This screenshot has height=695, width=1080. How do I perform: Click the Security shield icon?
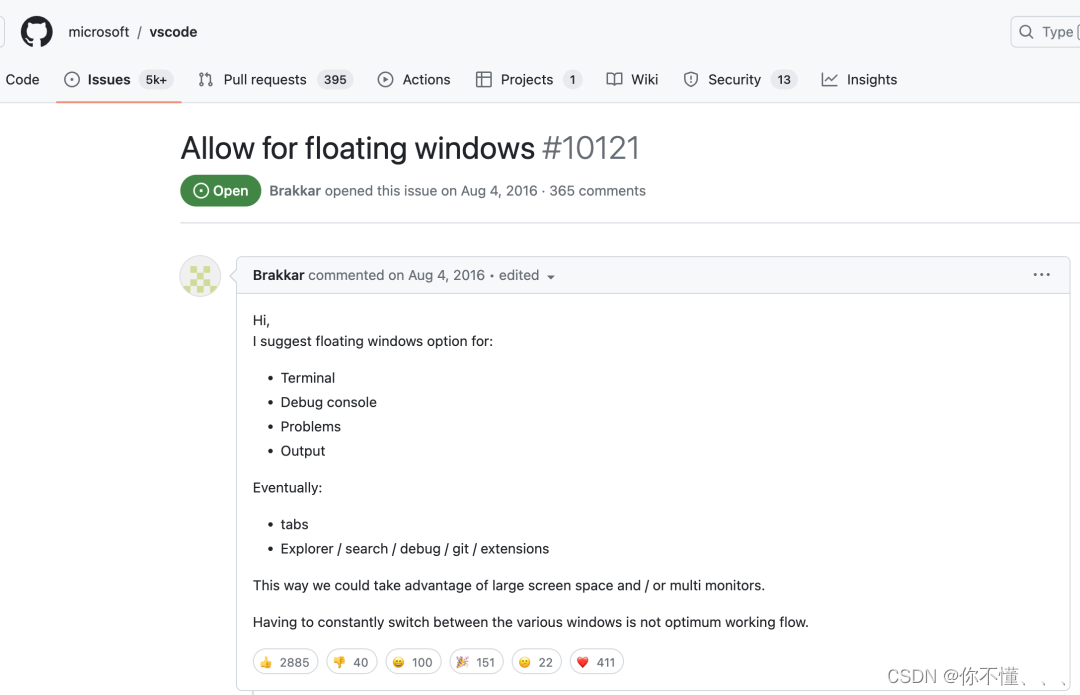click(x=691, y=80)
